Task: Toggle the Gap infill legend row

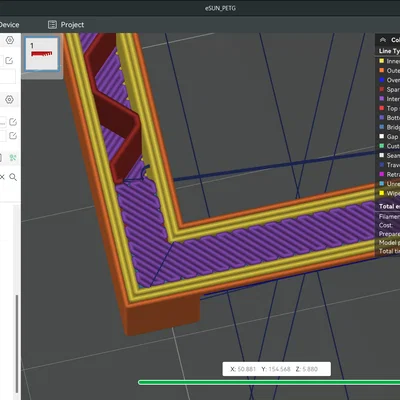Action: click(x=388, y=136)
